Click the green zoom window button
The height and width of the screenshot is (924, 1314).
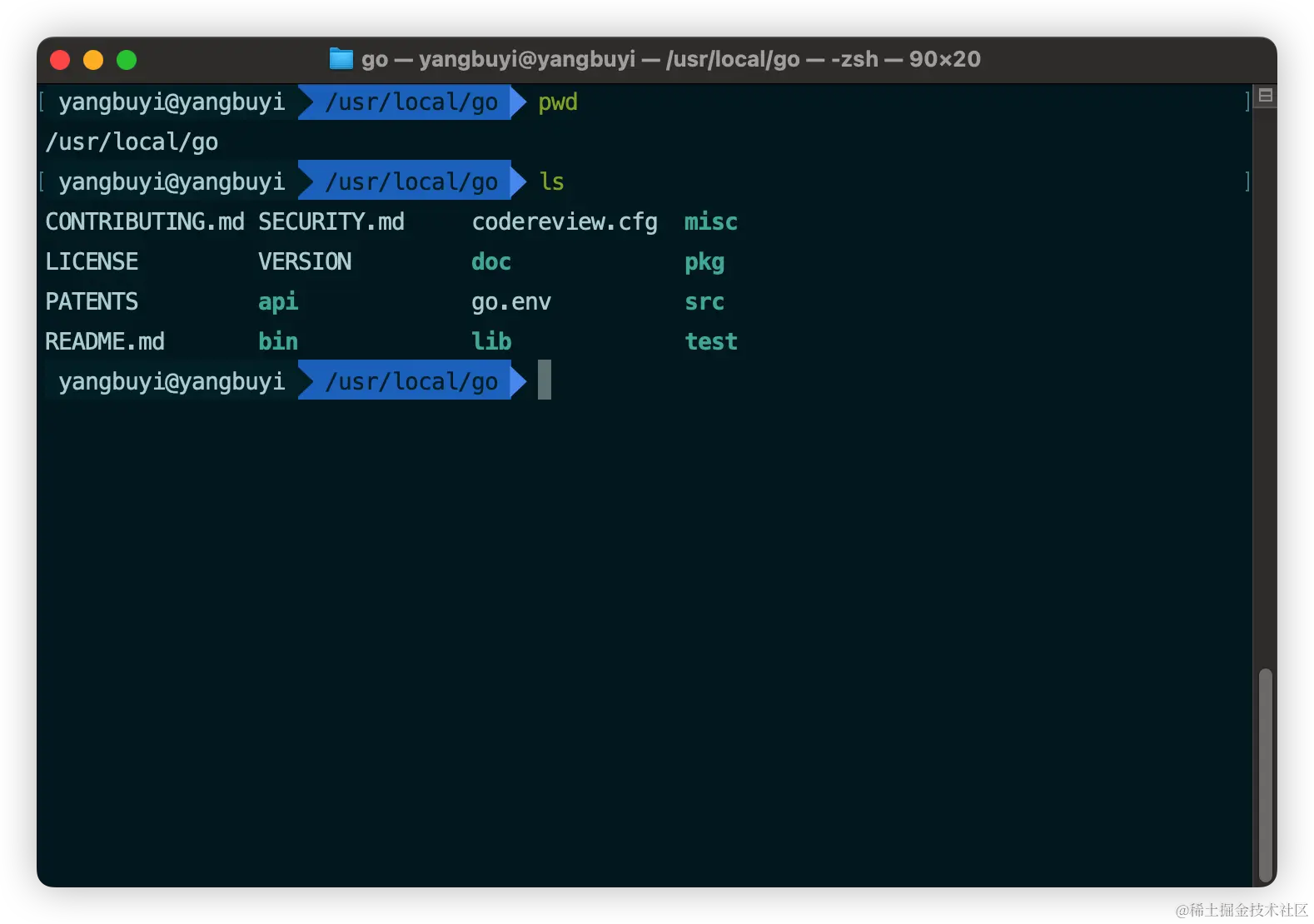[127, 60]
